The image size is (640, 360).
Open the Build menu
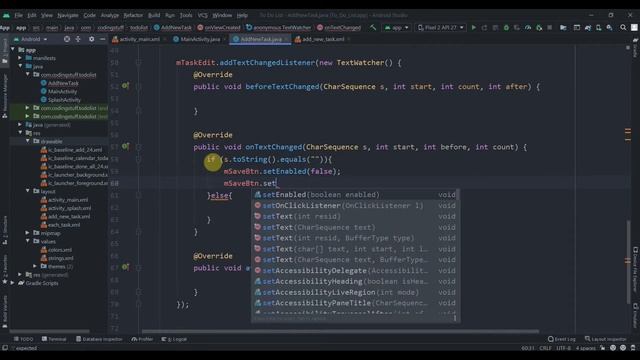tap(154, 15)
